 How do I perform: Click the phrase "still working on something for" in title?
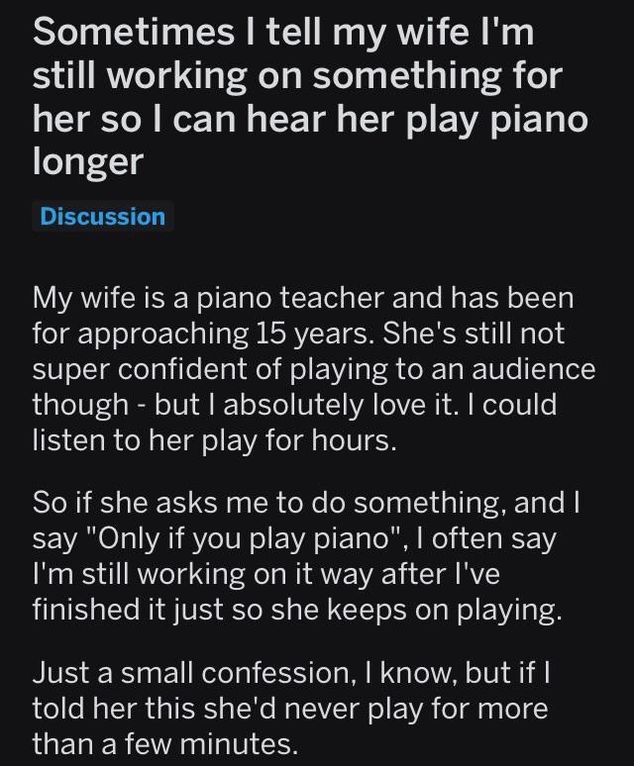point(298,76)
